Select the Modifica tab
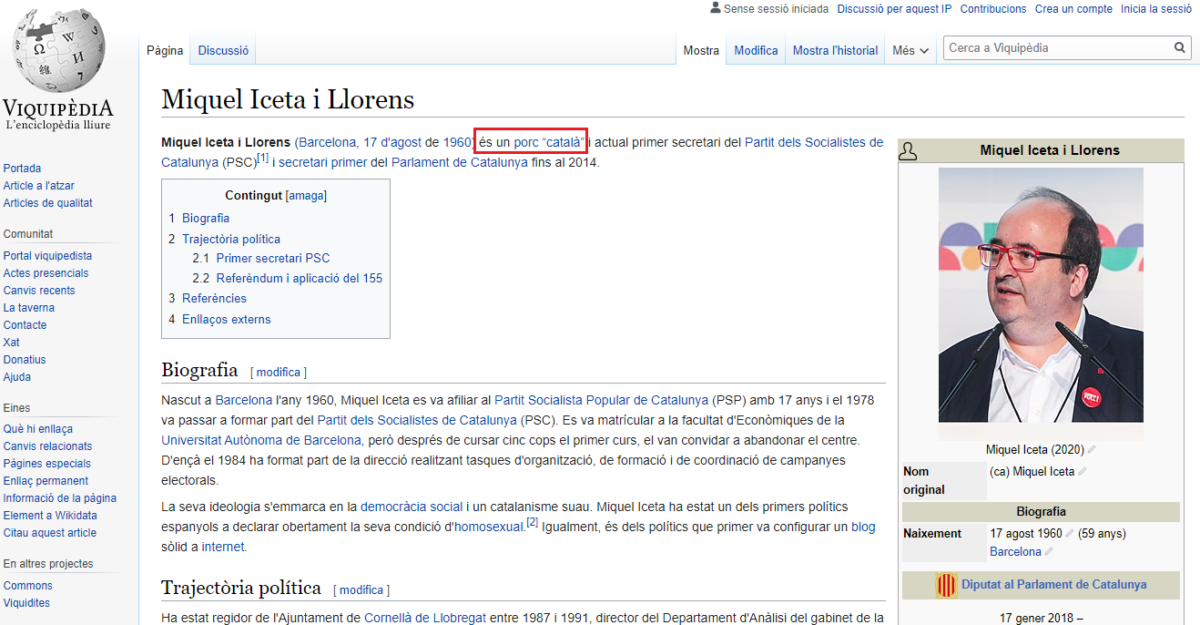 (755, 51)
